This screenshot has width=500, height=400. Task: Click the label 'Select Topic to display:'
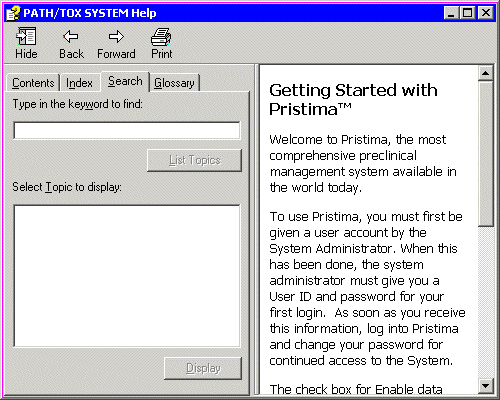(67, 187)
